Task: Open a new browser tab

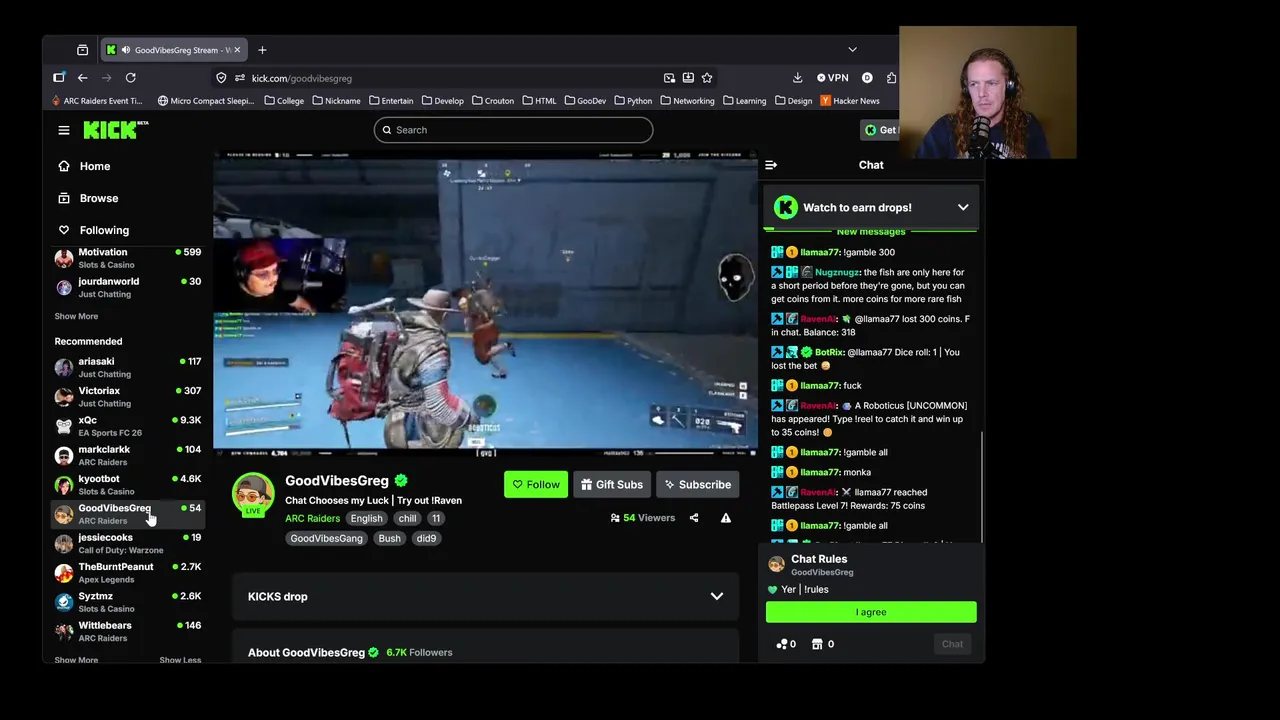Action: pyautogui.click(x=262, y=50)
